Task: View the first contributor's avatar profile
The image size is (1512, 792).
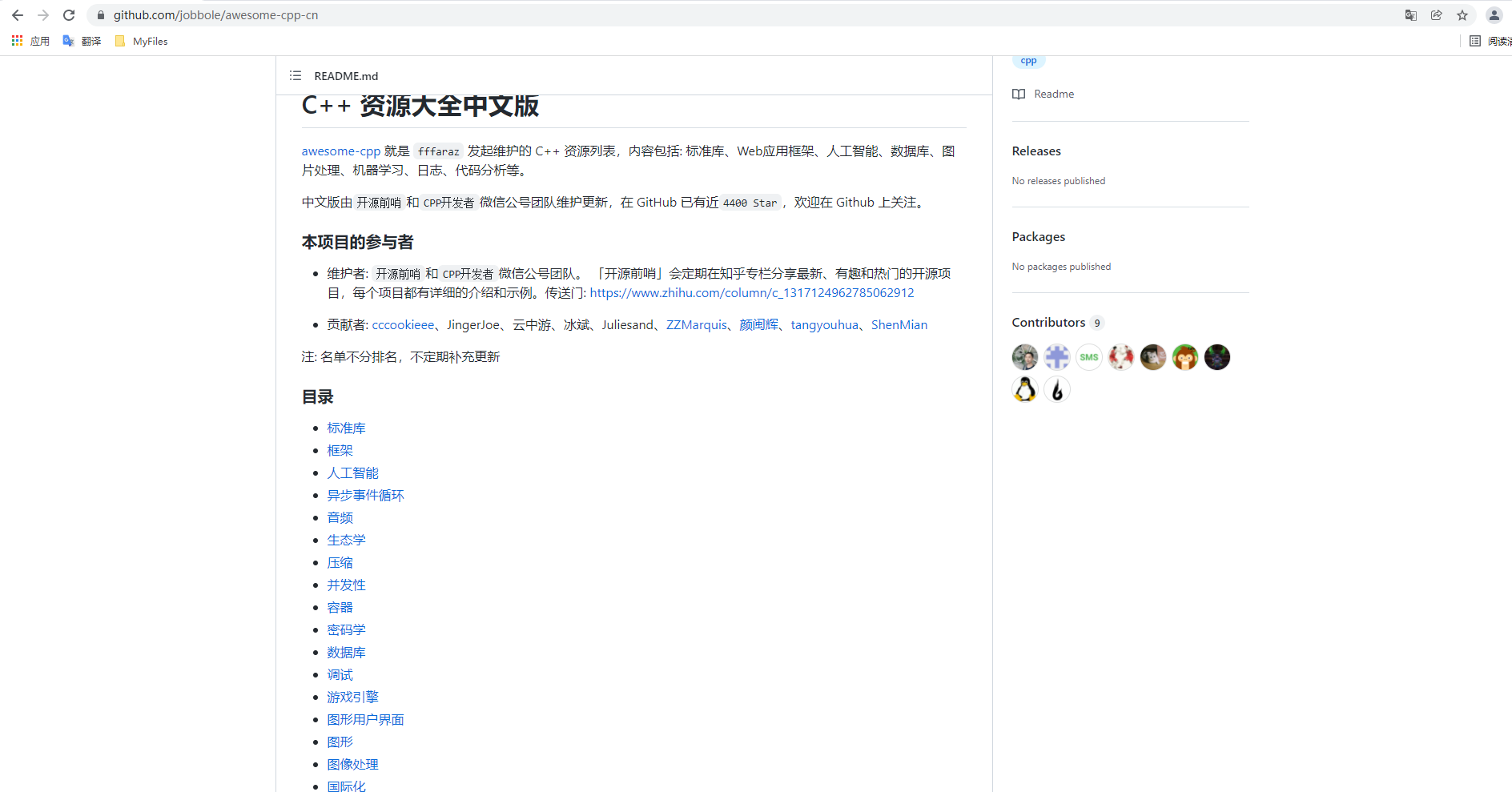Action: pyautogui.click(x=1025, y=357)
